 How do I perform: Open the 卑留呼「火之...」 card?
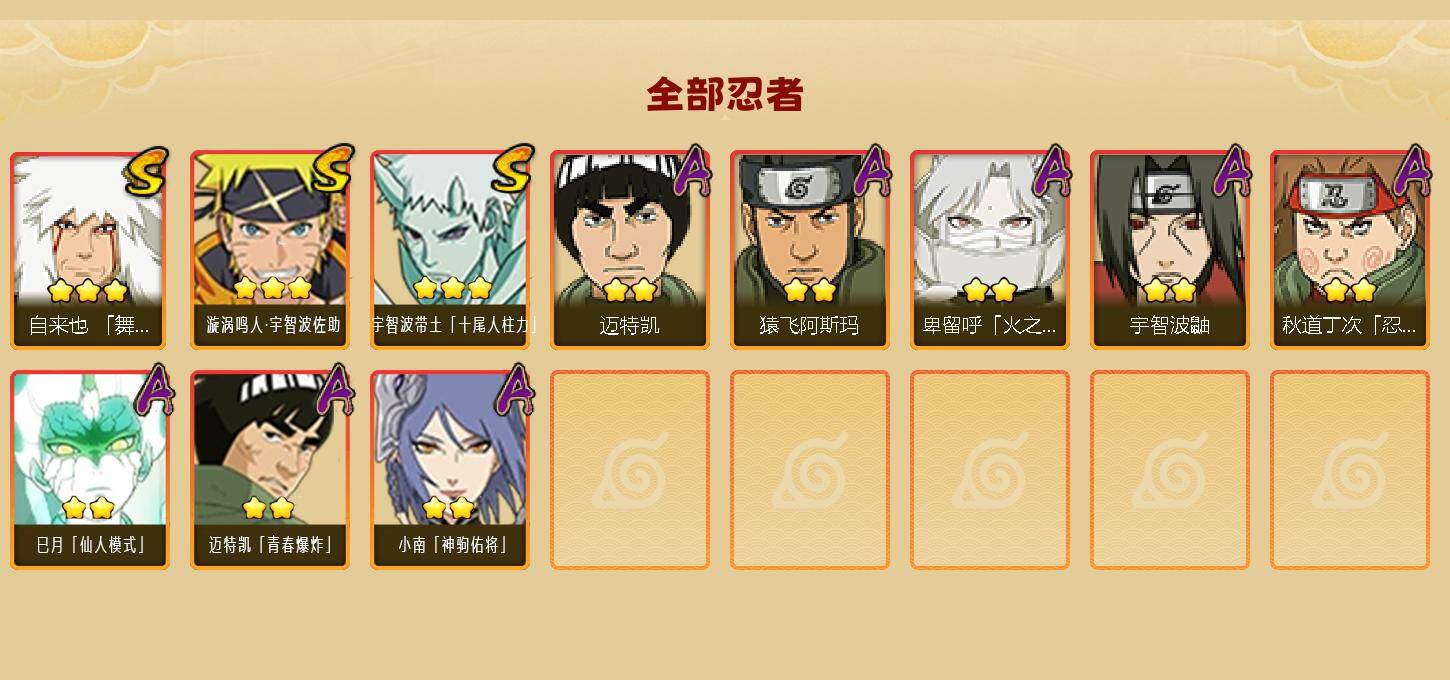coord(990,250)
